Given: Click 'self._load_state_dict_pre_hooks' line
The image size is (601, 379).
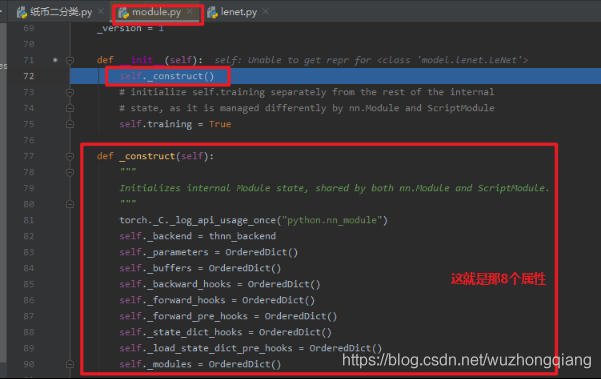Looking at the screenshot, I should 251,348.
